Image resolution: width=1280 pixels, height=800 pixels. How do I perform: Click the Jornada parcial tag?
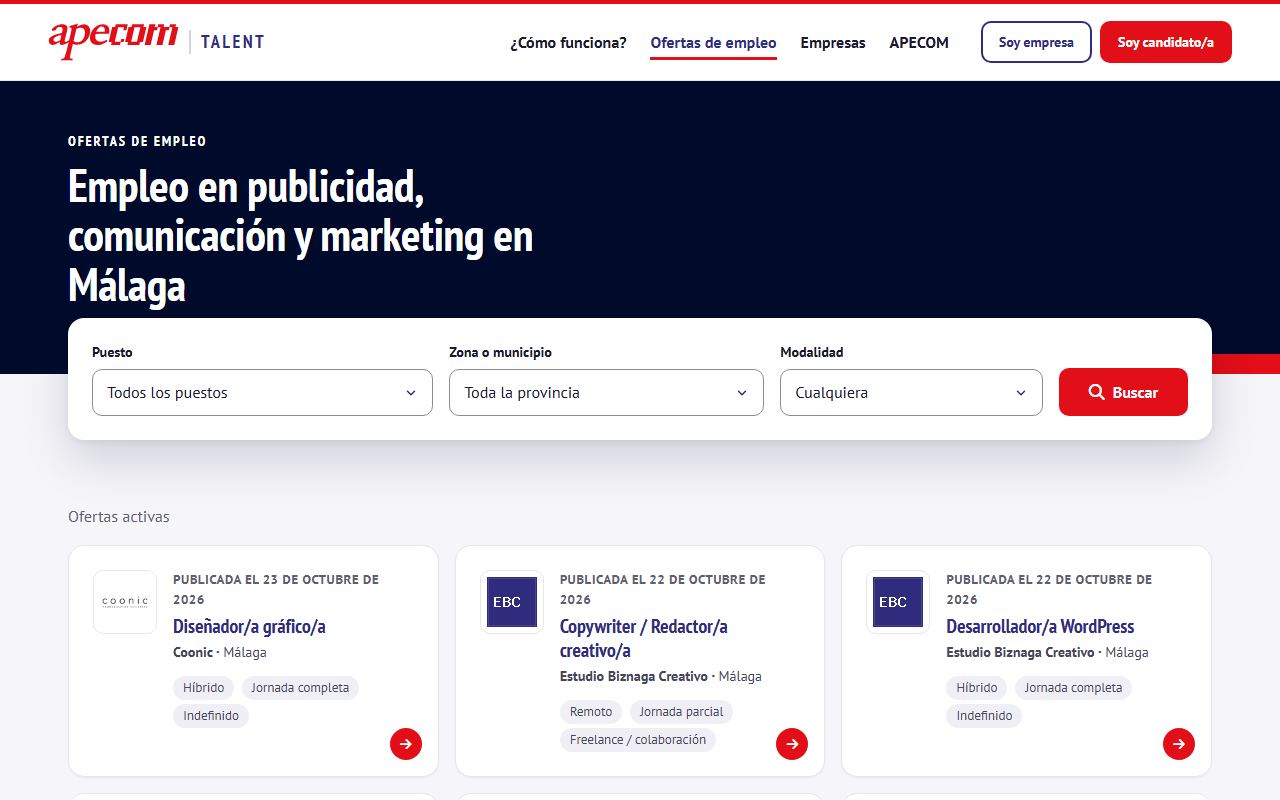tap(681, 712)
